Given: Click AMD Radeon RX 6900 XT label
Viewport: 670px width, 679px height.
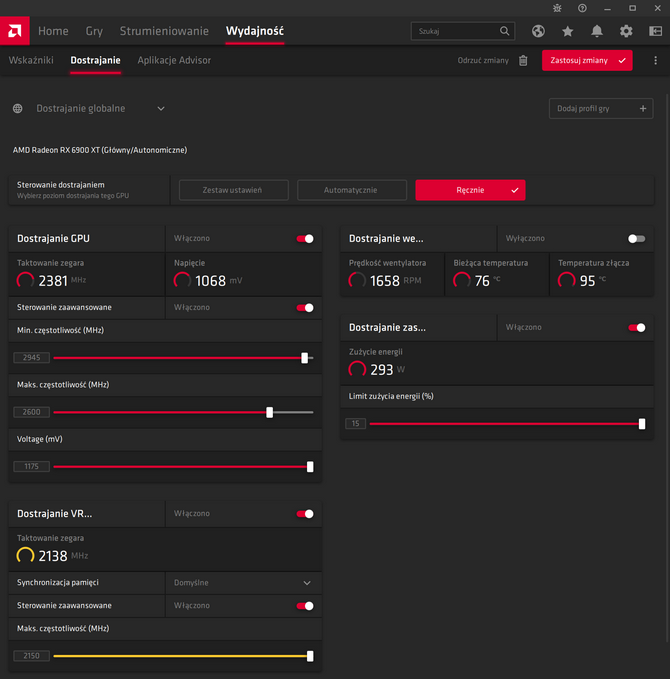Looking at the screenshot, I should (100, 150).
